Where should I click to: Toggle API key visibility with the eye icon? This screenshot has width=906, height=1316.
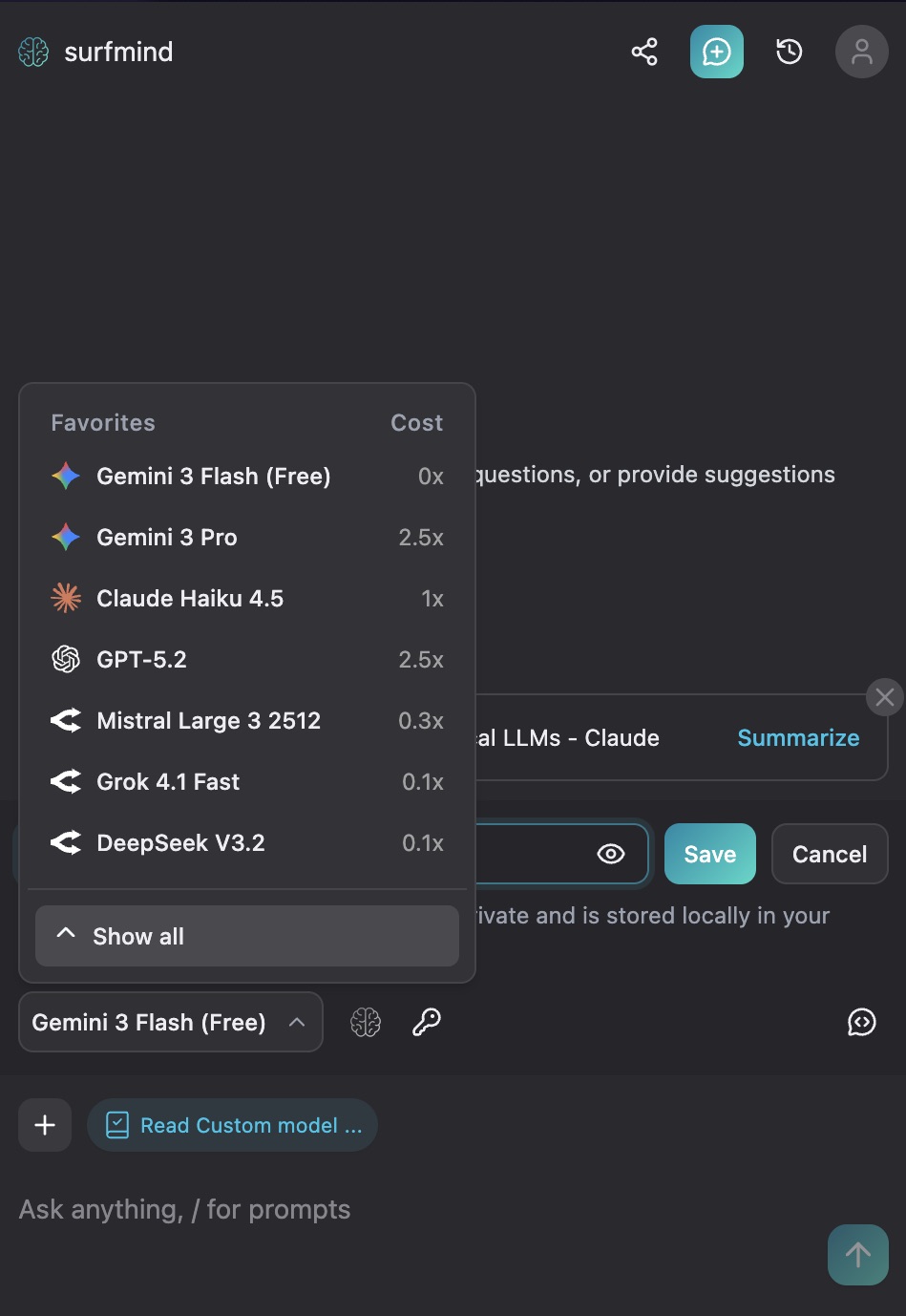click(x=610, y=854)
